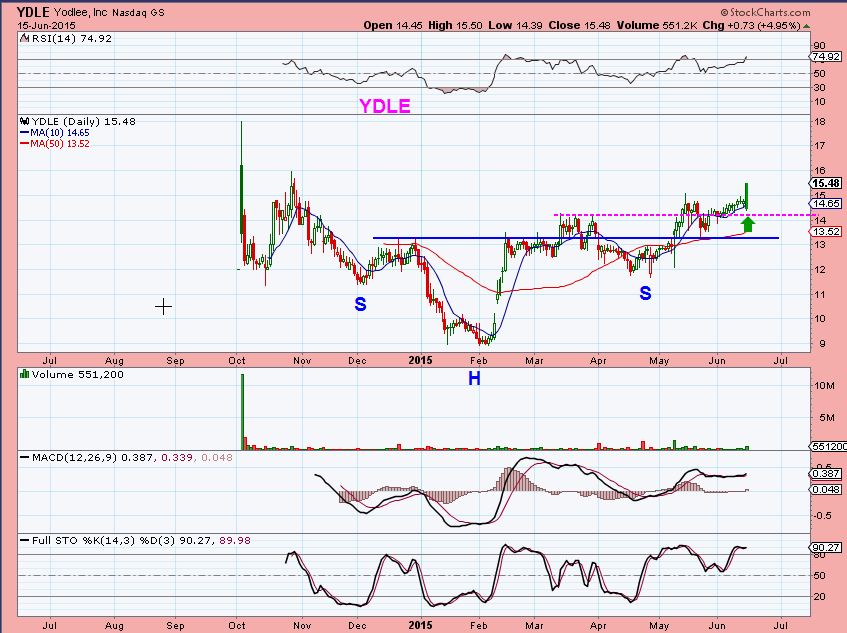The image size is (847, 633).
Task: Click the 'Close 15.48' header value
Action: [x=579, y=25]
